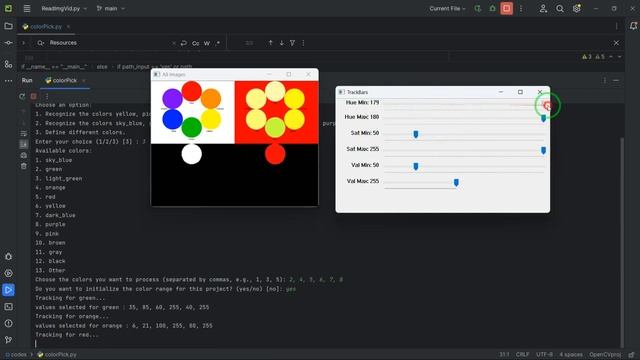Open the Structure tool window icon
This screenshot has width=640, height=360.
pyautogui.click(x=8, y=64)
